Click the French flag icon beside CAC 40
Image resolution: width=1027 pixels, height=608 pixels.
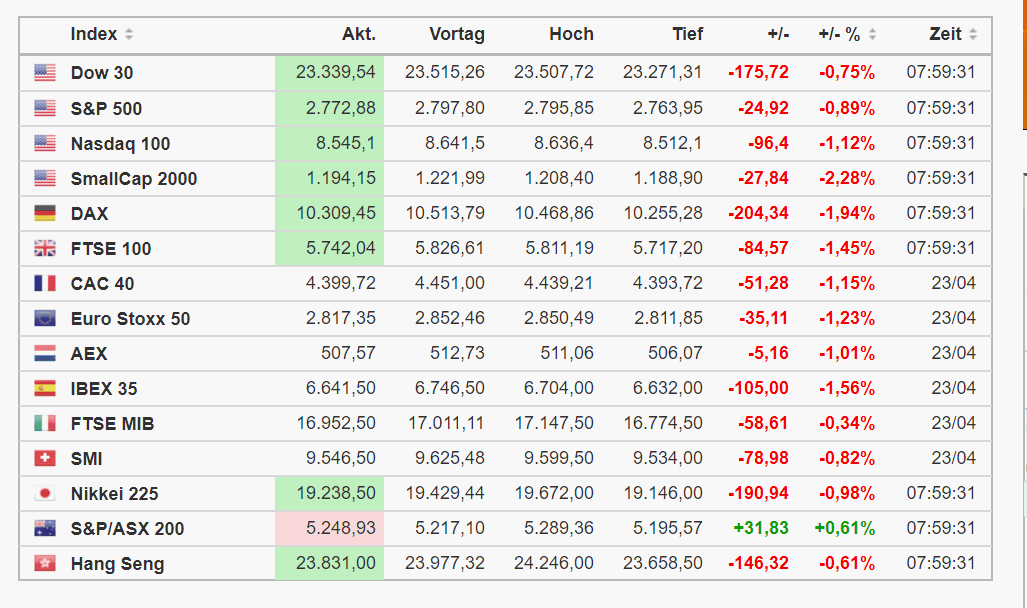click(45, 283)
